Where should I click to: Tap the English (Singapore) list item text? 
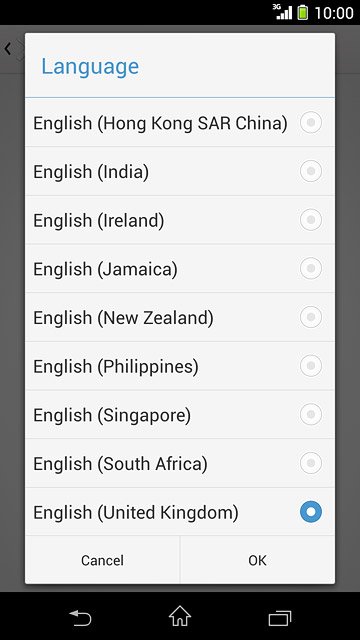[x=112, y=416]
